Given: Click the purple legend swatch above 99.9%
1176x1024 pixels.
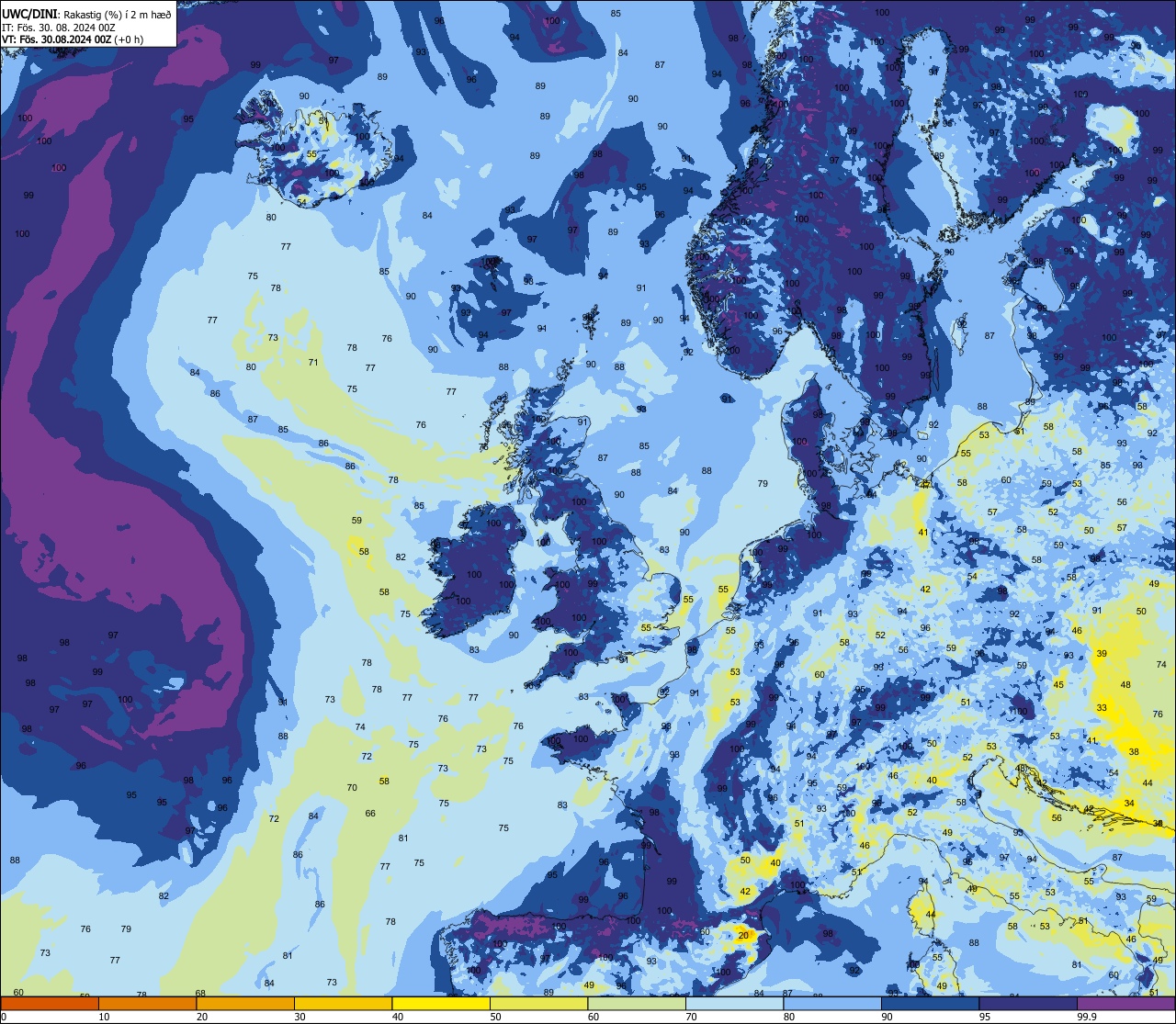Looking at the screenshot, I should point(1125,1003).
